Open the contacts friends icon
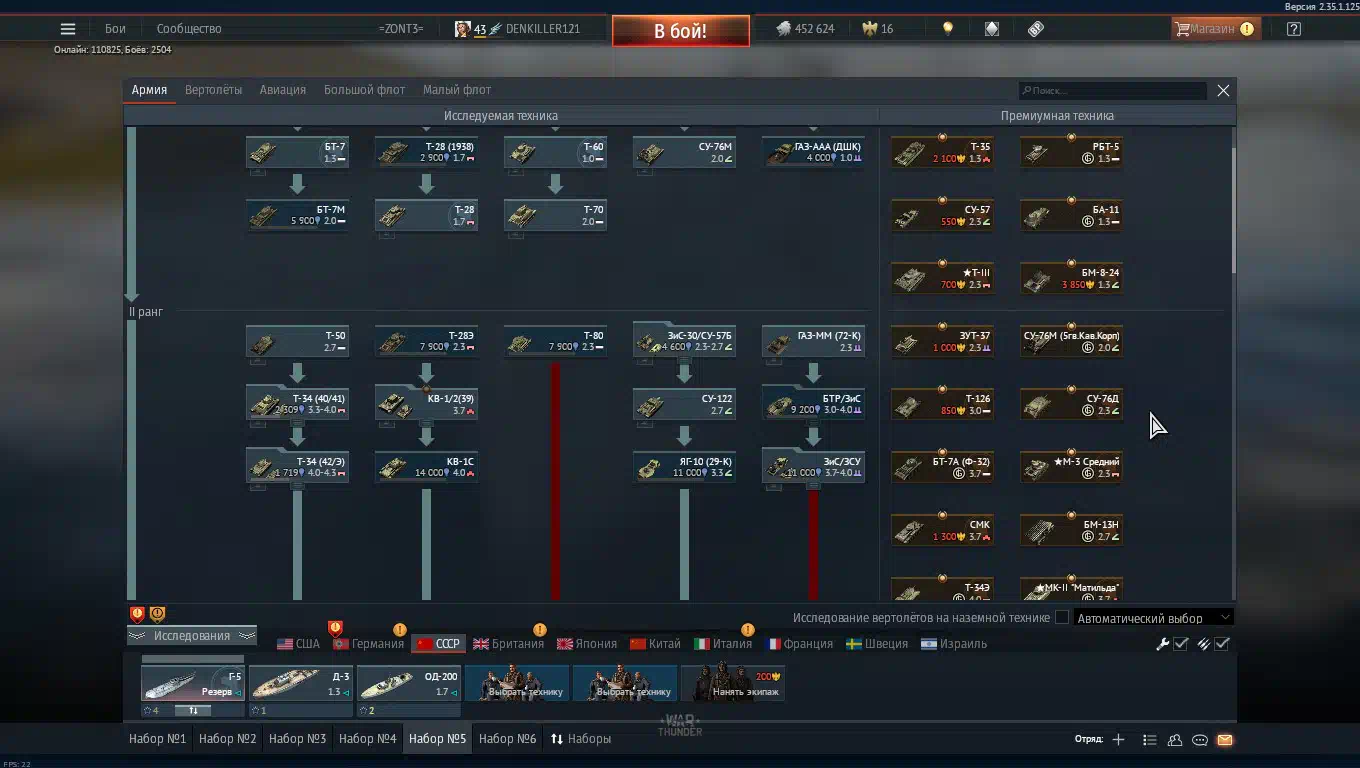Image resolution: width=1360 pixels, height=768 pixels. click(1174, 739)
